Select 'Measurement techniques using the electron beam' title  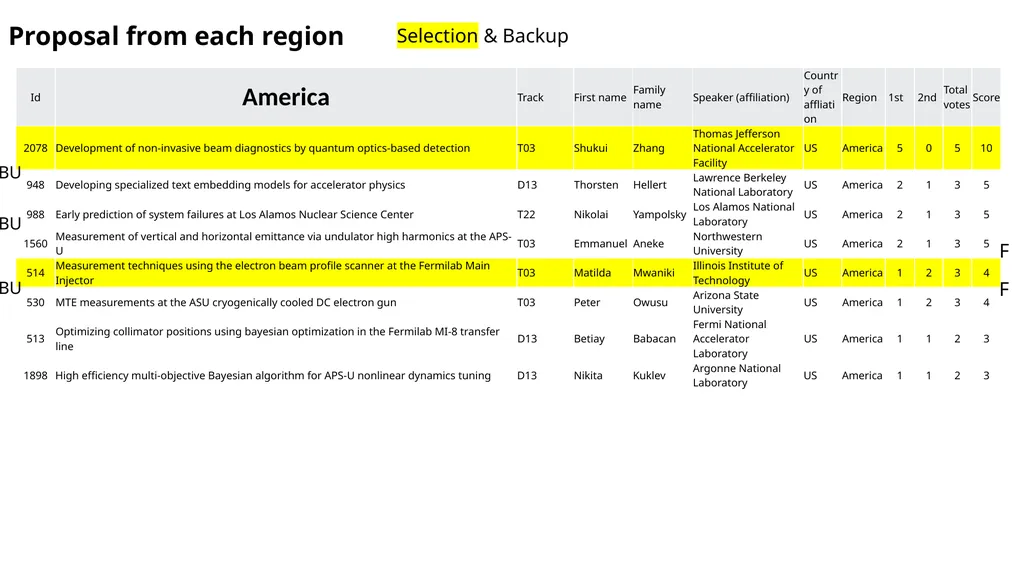click(x=272, y=273)
